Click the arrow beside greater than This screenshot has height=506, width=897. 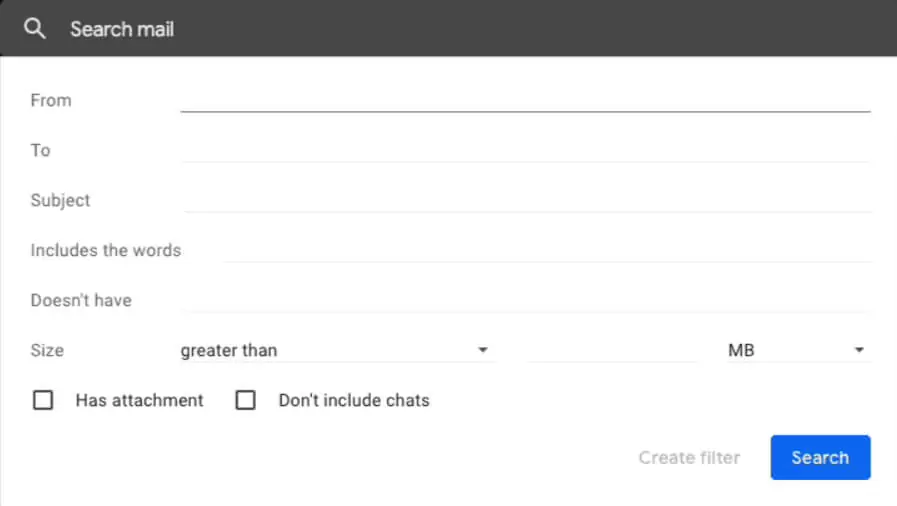tap(483, 350)
